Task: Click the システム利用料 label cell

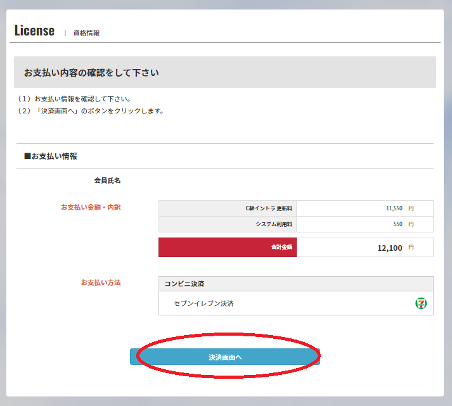Action: coord(228,224)
